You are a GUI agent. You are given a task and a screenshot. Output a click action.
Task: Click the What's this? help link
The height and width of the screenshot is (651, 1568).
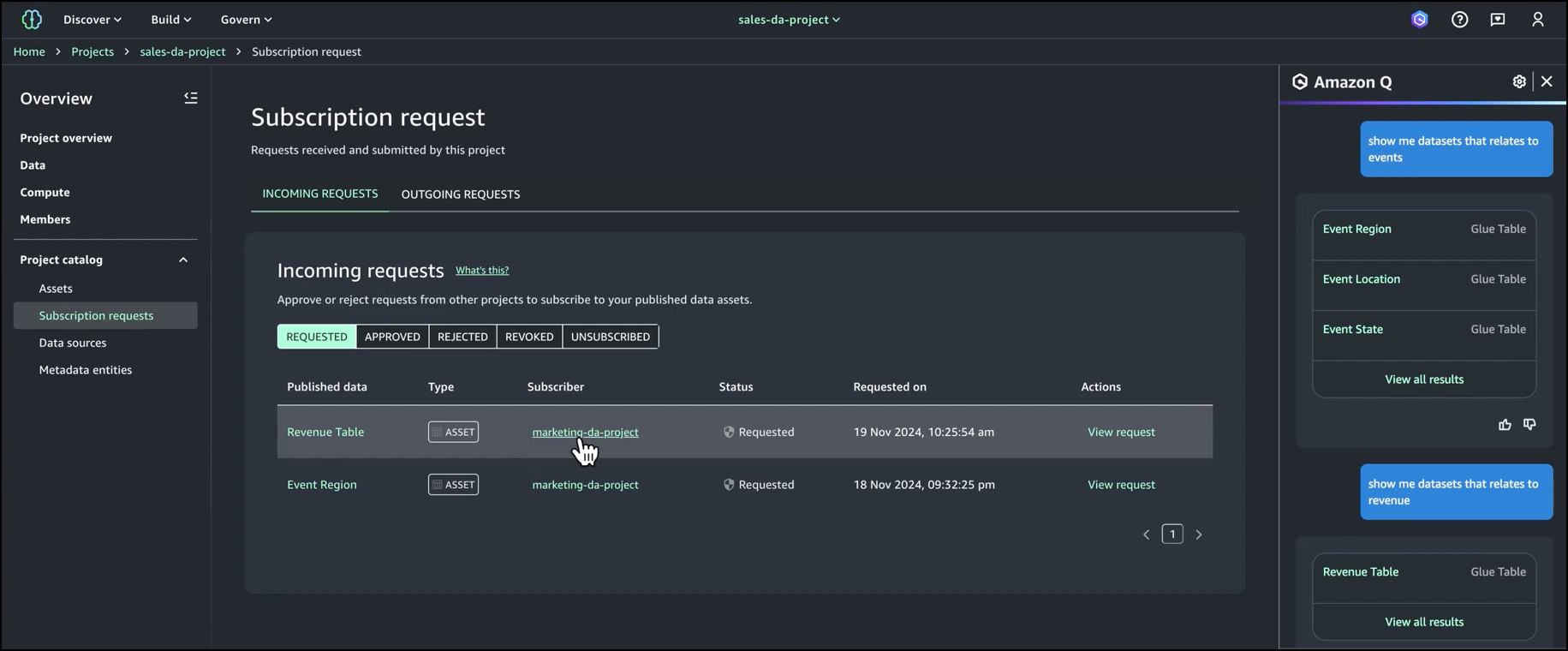pos(482,271)
